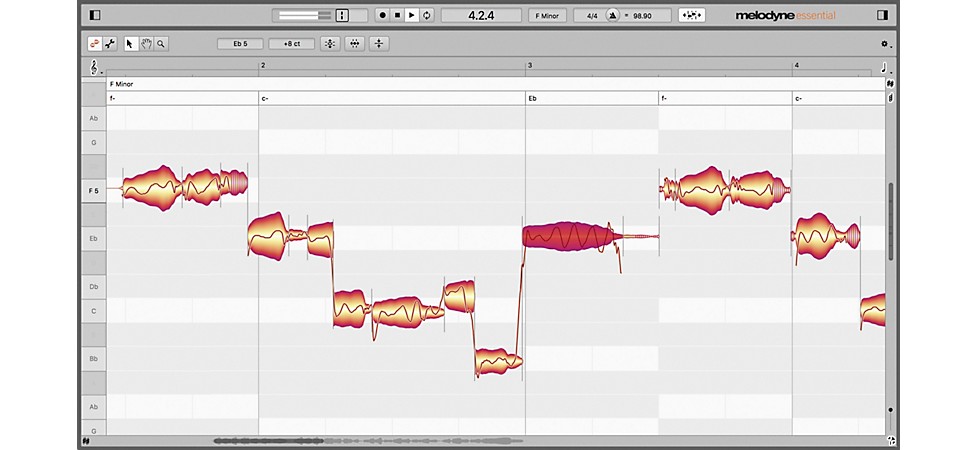This screenshot has width=976, height=450.
Task: Open the F Minor key button
Action: click(x=547, y=16)
